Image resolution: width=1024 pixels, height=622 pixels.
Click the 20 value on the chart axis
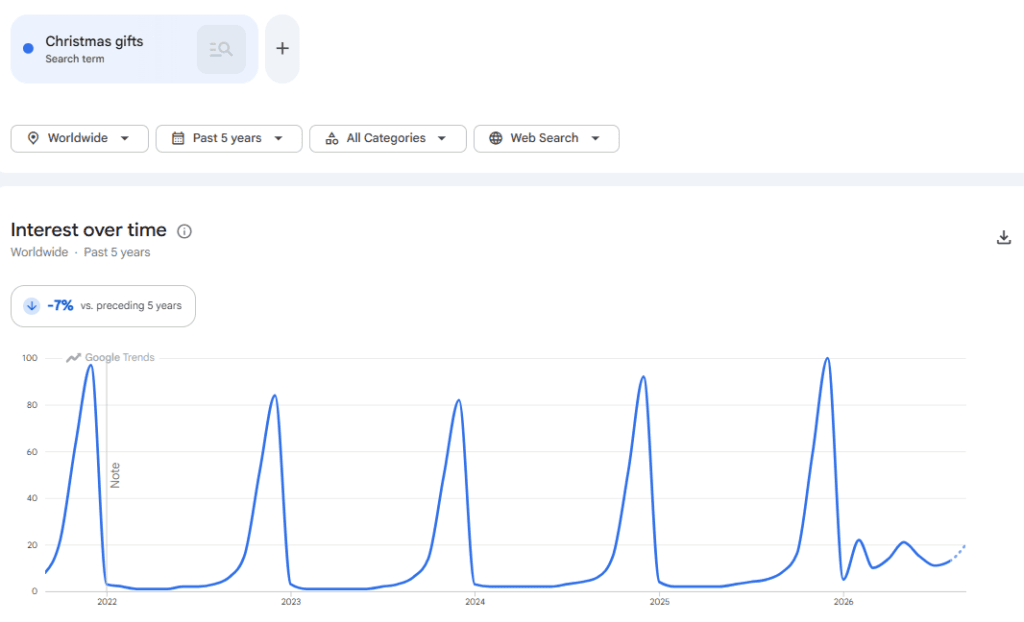click(32, 545)
